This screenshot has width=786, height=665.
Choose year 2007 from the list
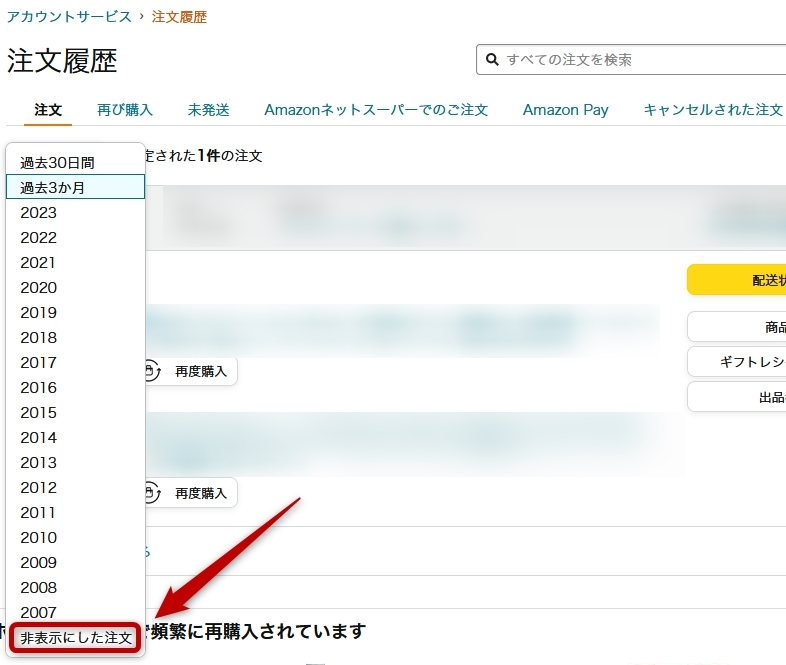point(39,612)
